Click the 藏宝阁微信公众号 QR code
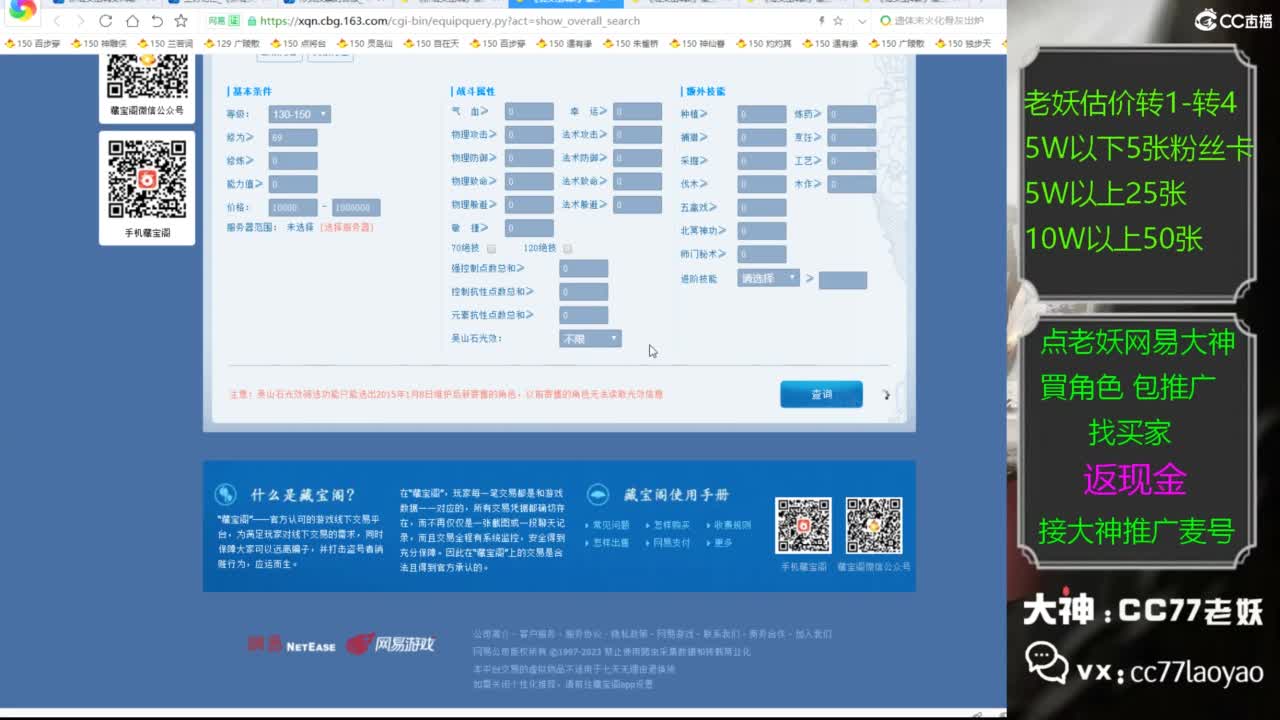The width and height of the screenshot is (1280, 720). (147, 75)
